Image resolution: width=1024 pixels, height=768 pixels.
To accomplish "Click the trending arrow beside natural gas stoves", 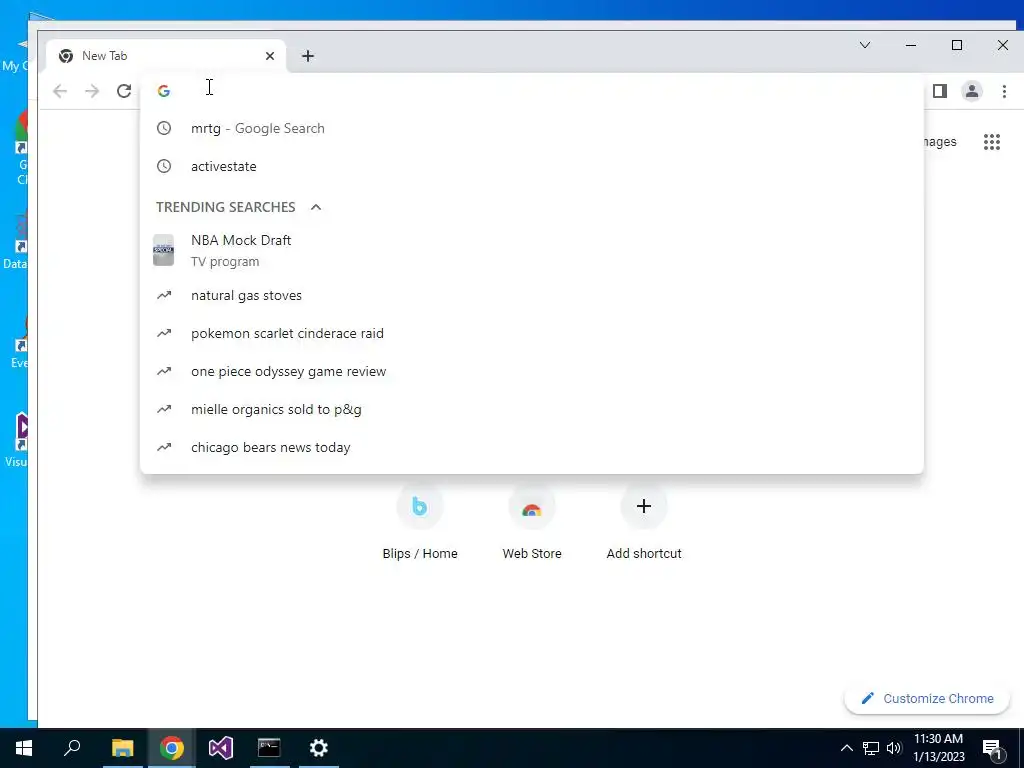I will (x=164, y=295).
